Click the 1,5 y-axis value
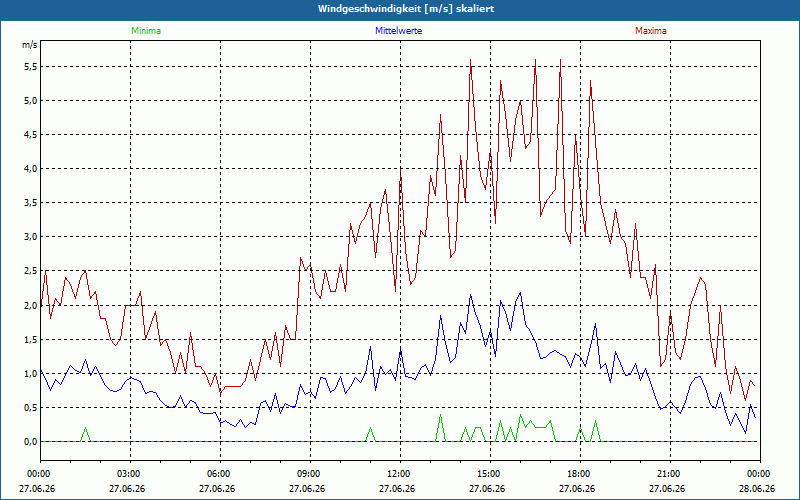This screenshot has height=500, width=800. click(31, 339)
